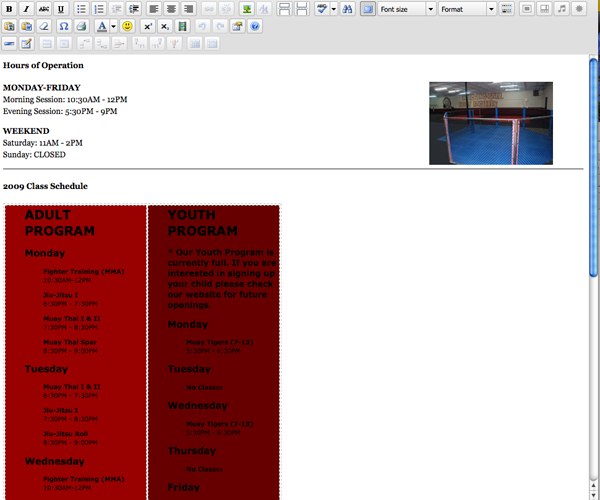This screenshot has width=600, height=500.
Task: Toggle the fullscreen editor mode button
Action: click(367, 9)
